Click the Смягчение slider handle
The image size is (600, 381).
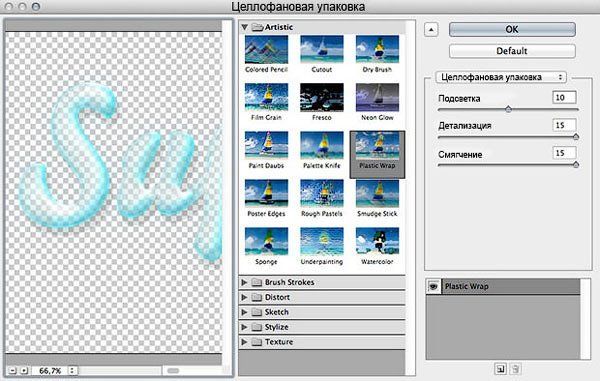tap(576, 164)
